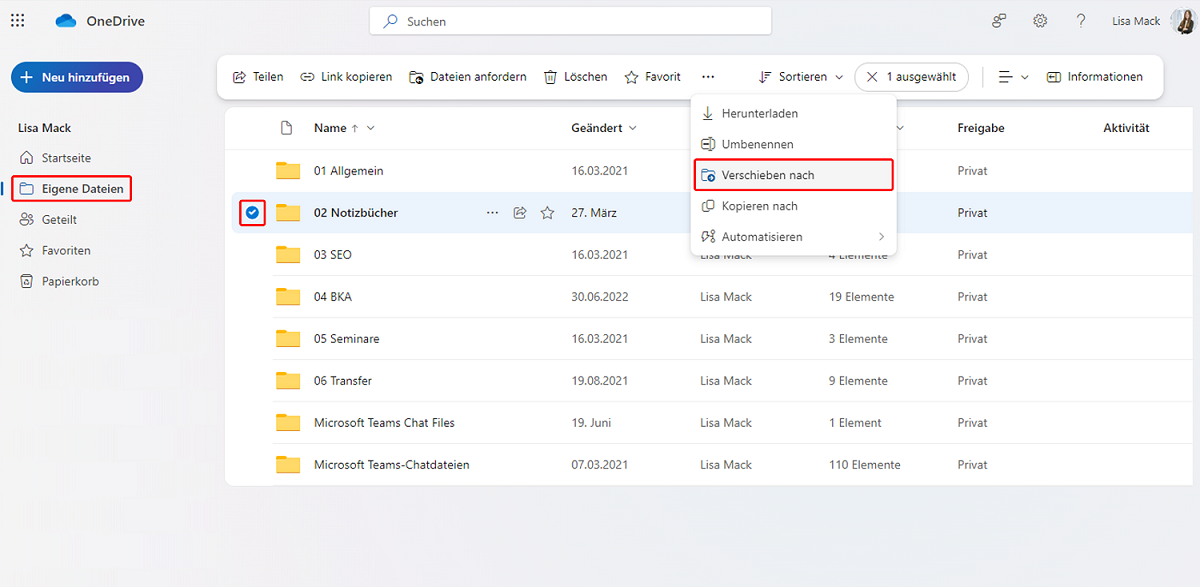
Task: Choose Umbenennen from the menu
Action: coord(793,145)
